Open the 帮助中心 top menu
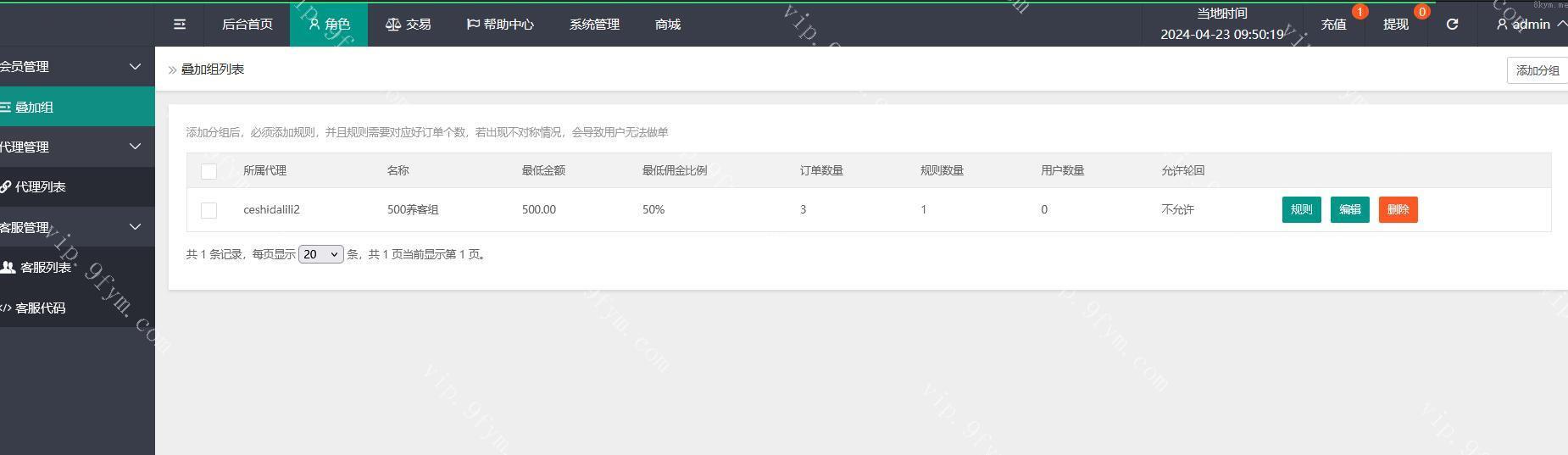The width and height of the screenshot is (1568, 455). point(500,25)
